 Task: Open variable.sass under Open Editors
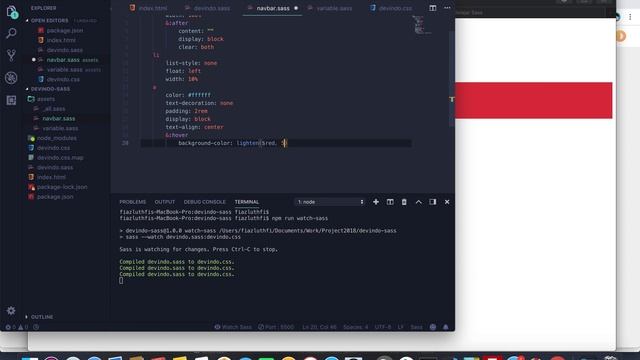click(x=64, y=70)
